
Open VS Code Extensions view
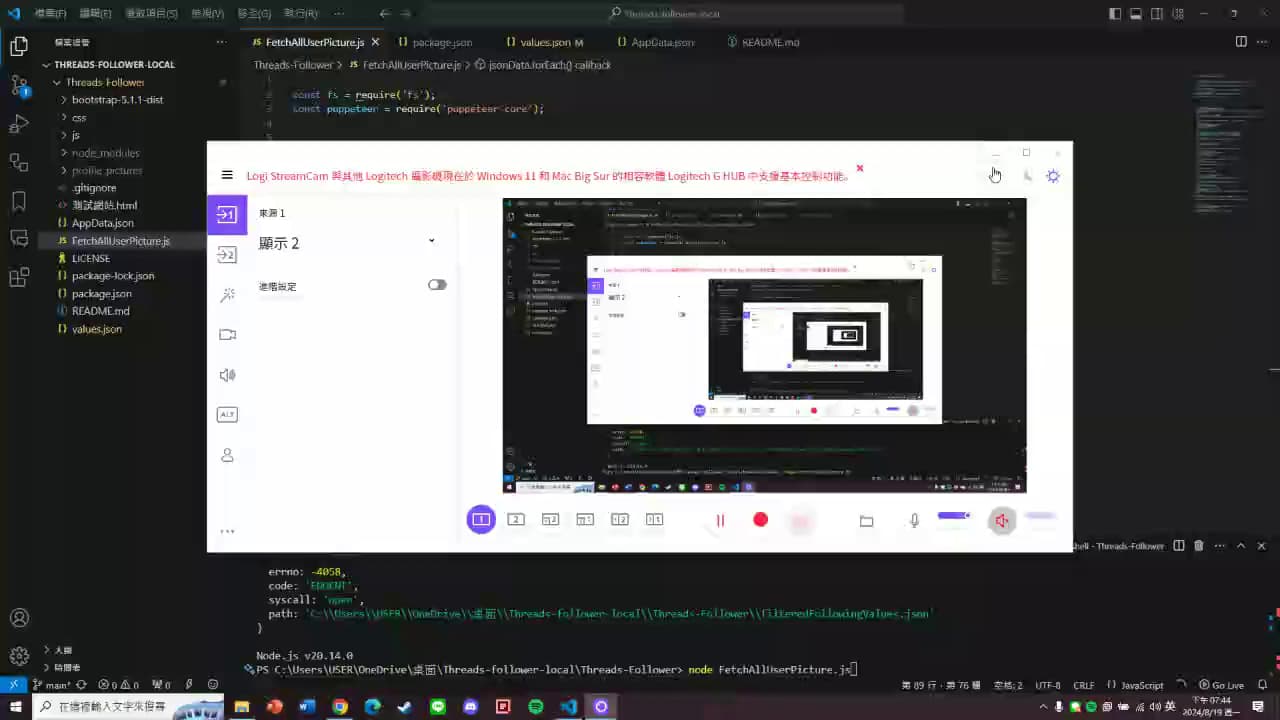tap(19, 277)
